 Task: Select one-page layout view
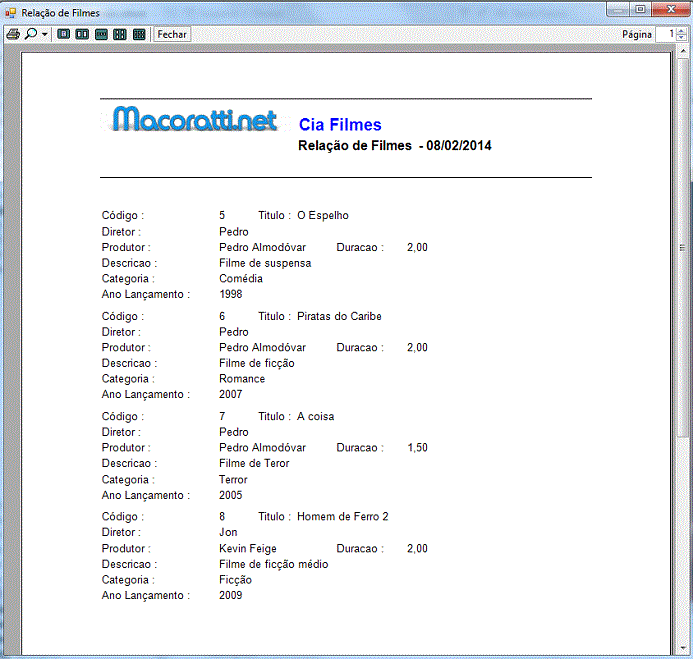pyautogui.click(x=64, y=34)
